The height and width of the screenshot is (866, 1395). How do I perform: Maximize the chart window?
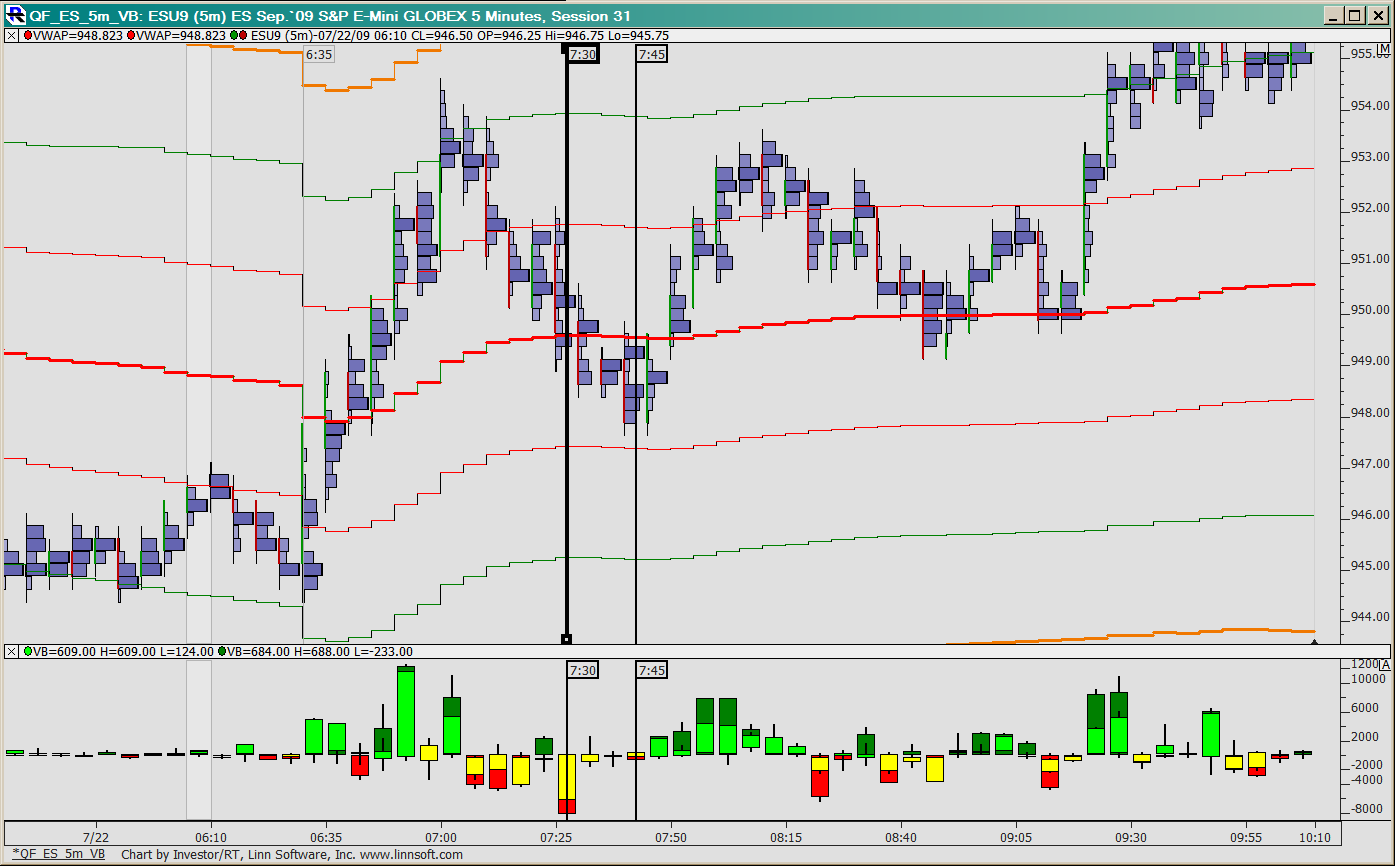click(1354, 15)
